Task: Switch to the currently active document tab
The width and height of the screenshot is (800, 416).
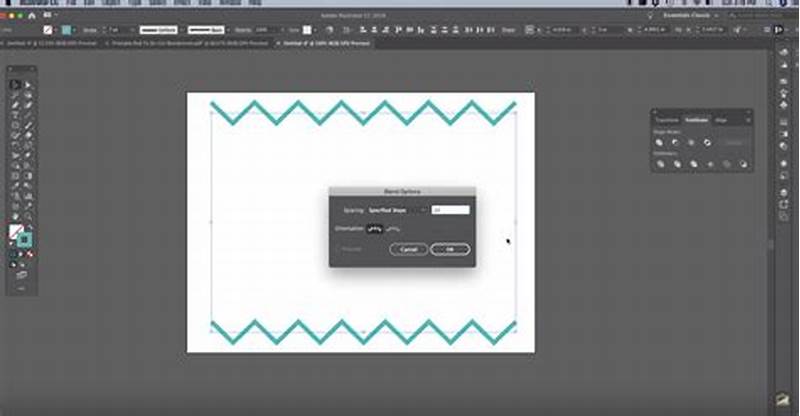Action: coord(326,44)
